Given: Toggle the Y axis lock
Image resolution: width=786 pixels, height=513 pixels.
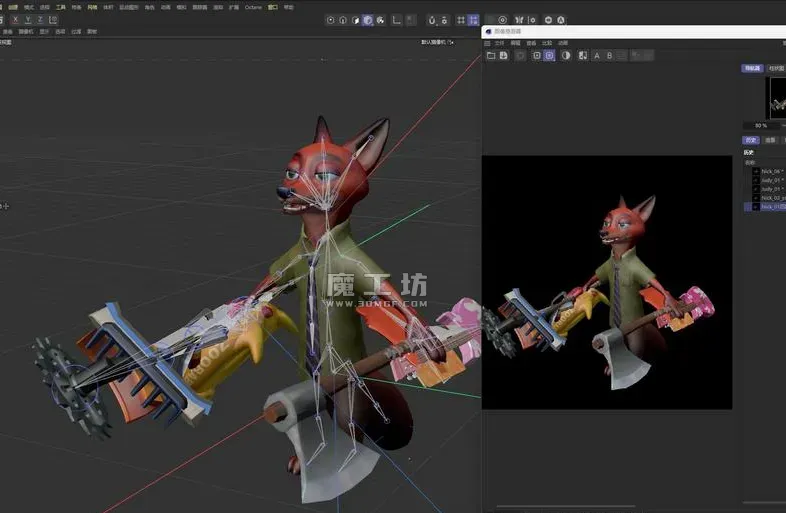Looking at the screenshot, I should tap(27, 20).
